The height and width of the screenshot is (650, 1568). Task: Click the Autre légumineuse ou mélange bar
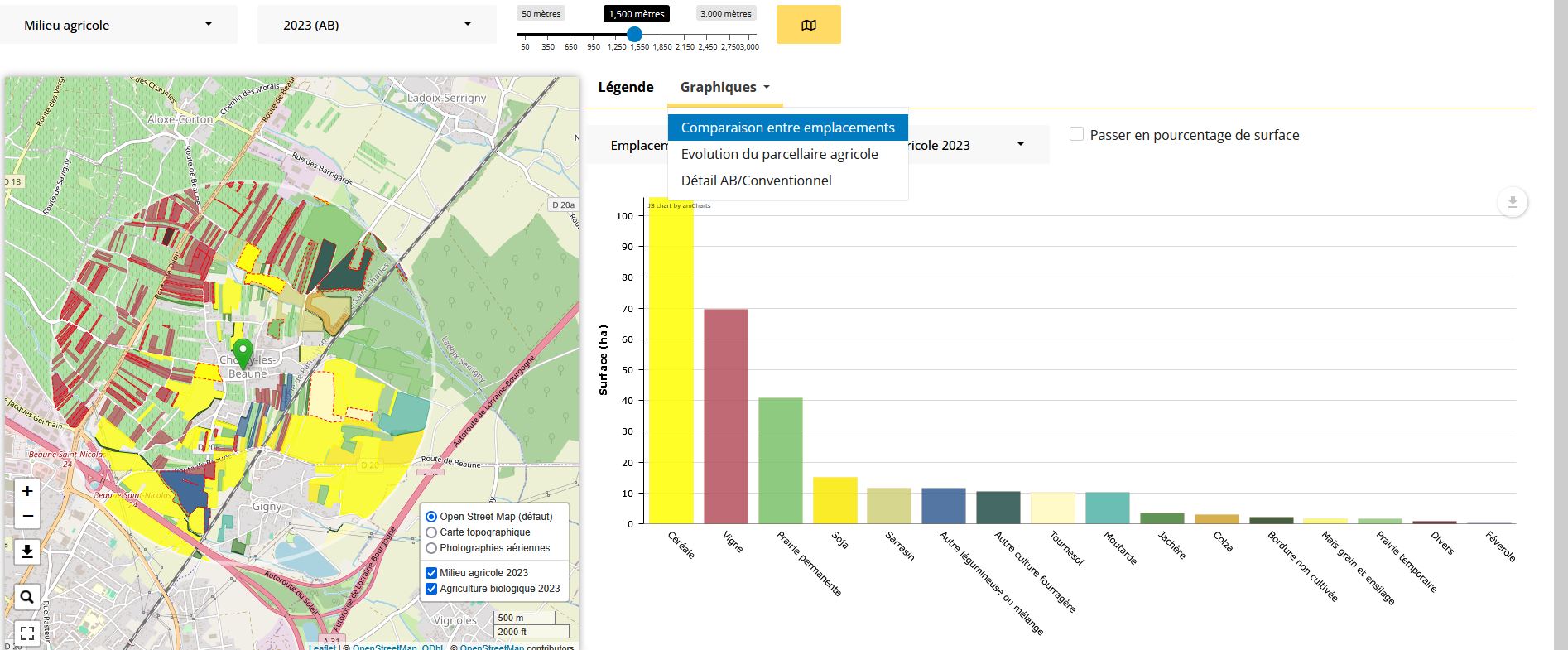coord(944,506)
